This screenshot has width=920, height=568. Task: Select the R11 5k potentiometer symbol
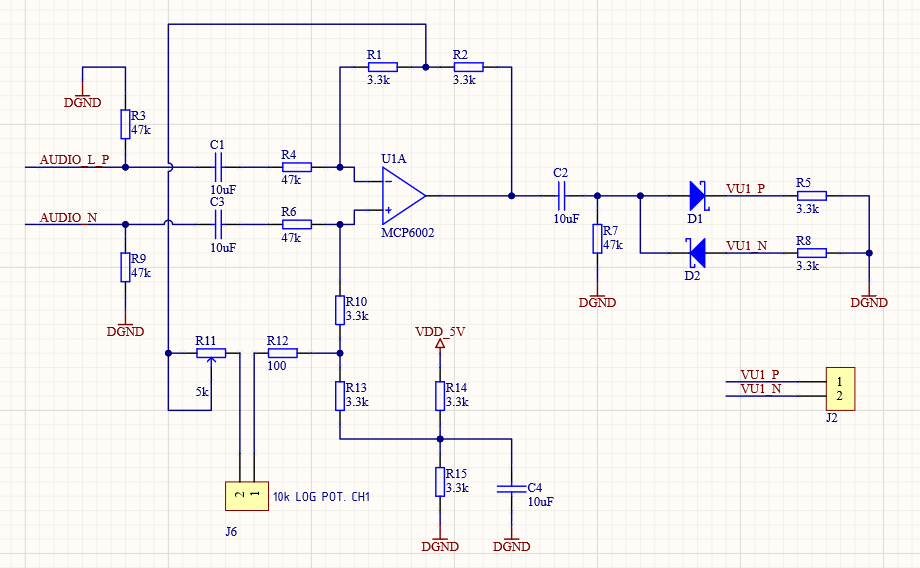coord(211,354)
